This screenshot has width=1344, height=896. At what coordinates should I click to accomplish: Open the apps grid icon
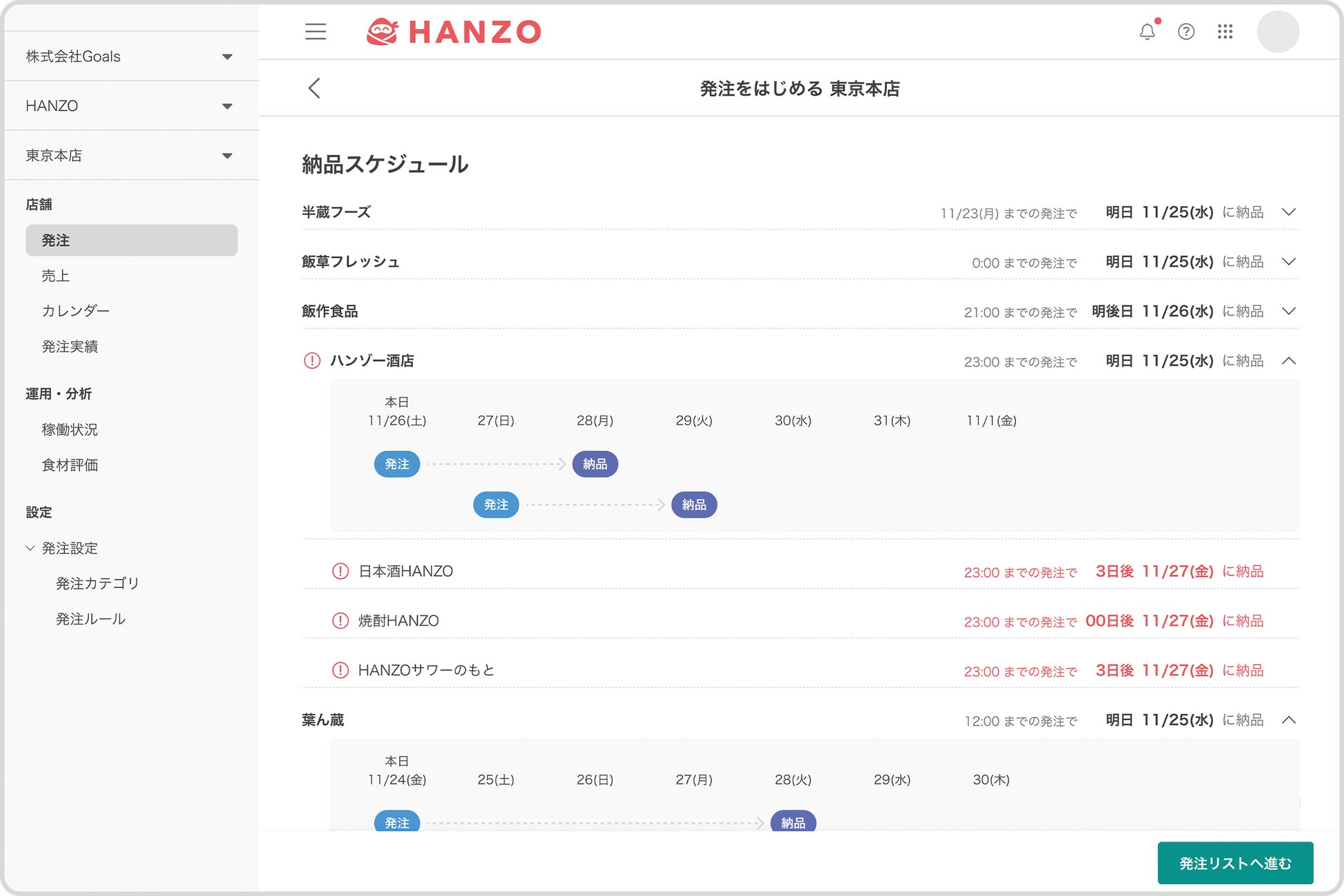click(x=1225, y=32)
